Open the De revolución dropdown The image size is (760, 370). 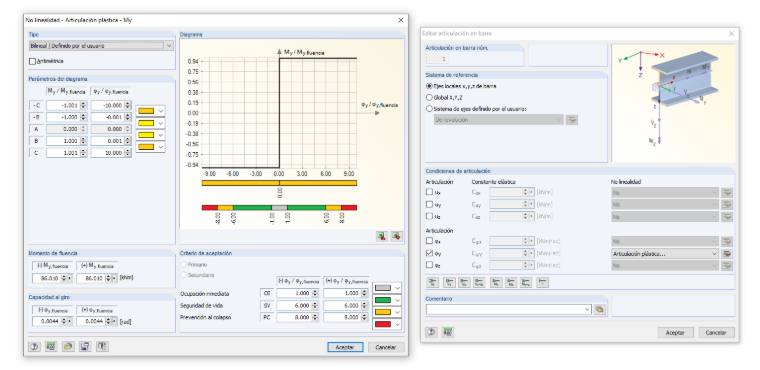pos(499,120)
